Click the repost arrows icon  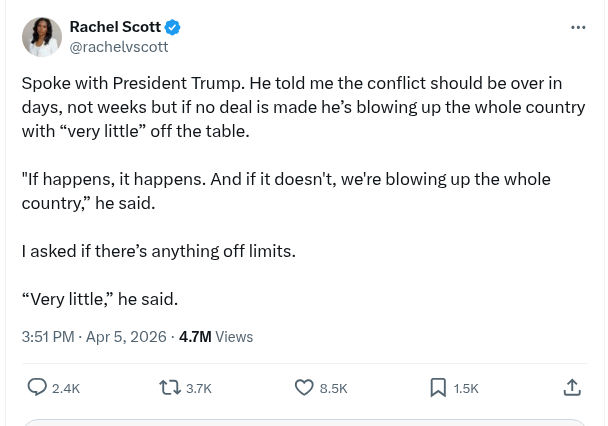(170, 387)
